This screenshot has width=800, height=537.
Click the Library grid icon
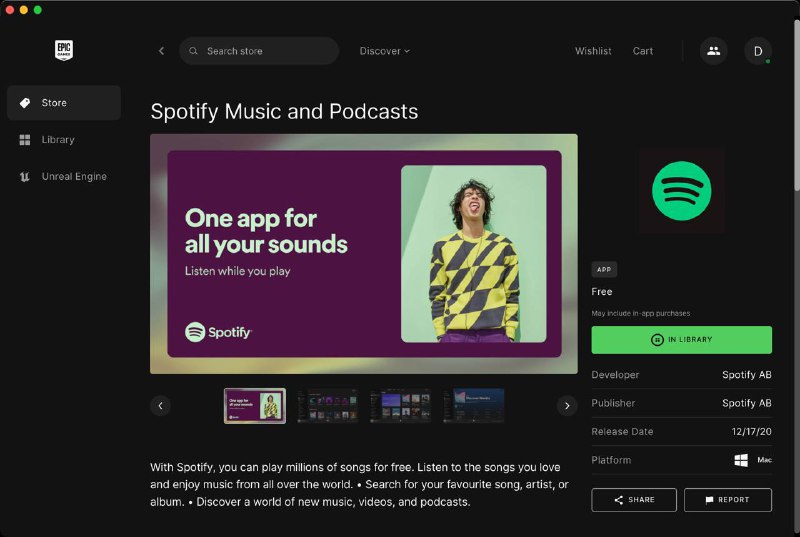[x=24, y=140]
